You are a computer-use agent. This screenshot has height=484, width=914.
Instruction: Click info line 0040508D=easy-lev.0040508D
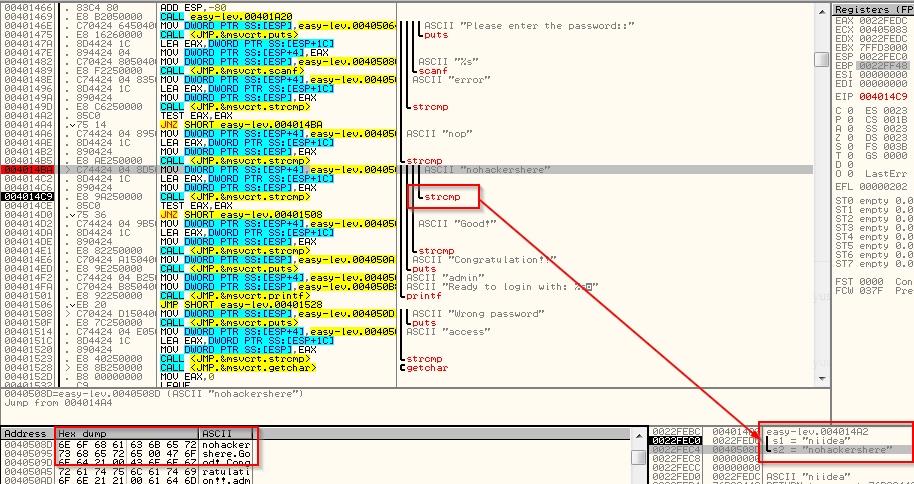click(154, 394)
